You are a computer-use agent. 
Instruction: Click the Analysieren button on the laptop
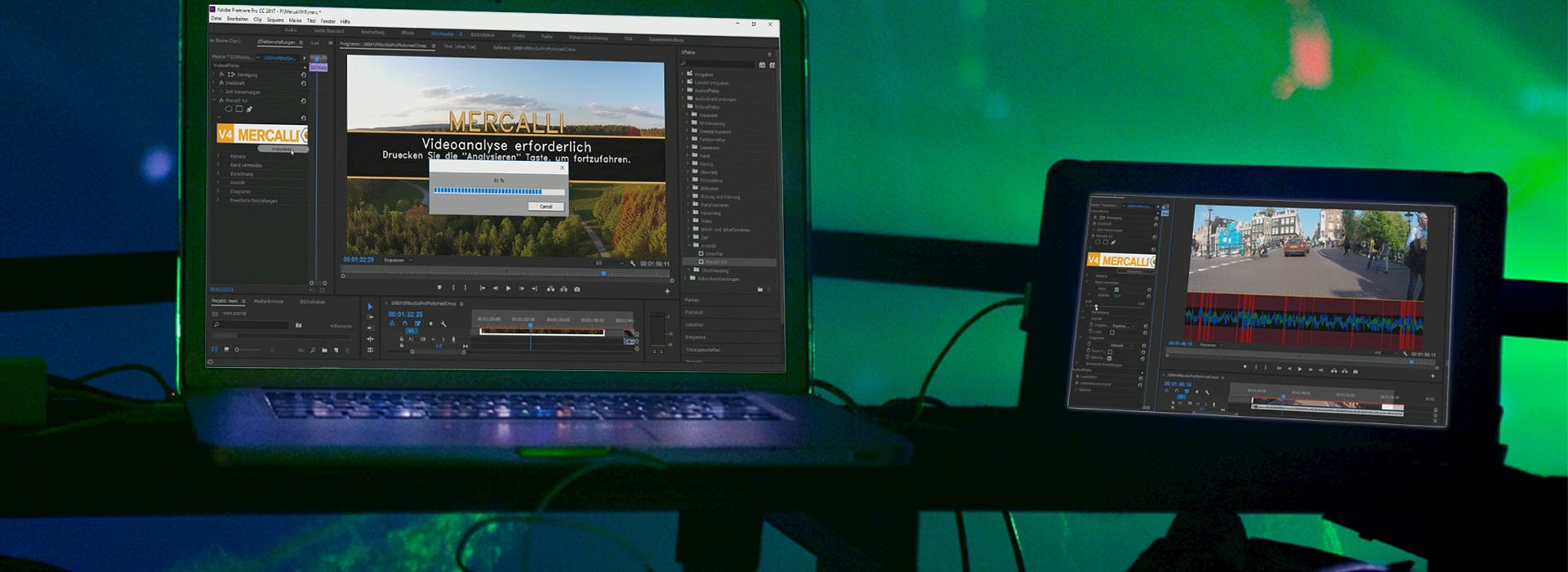(283, 149)
